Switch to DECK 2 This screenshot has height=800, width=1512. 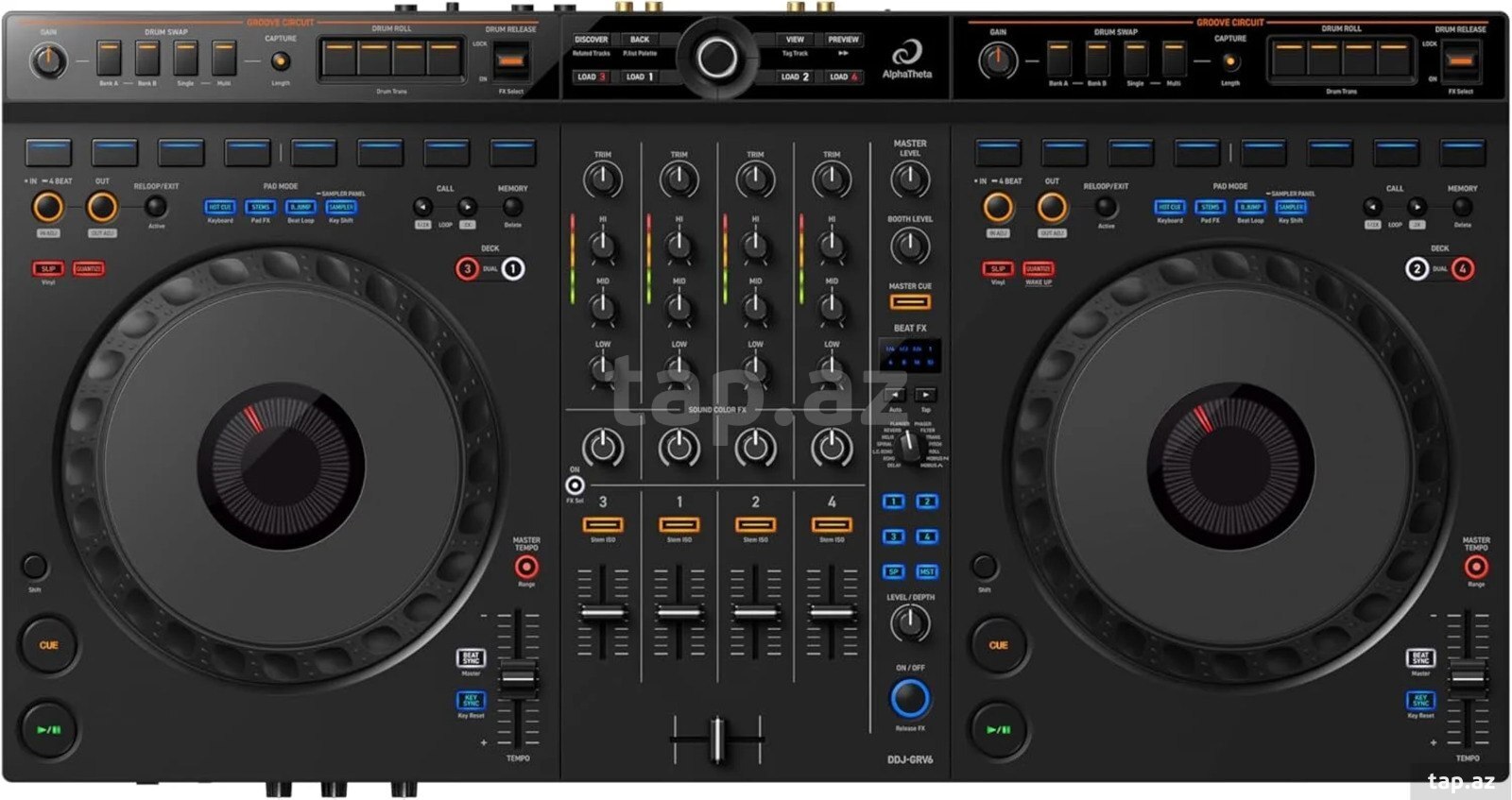[x=1417, y=268]
